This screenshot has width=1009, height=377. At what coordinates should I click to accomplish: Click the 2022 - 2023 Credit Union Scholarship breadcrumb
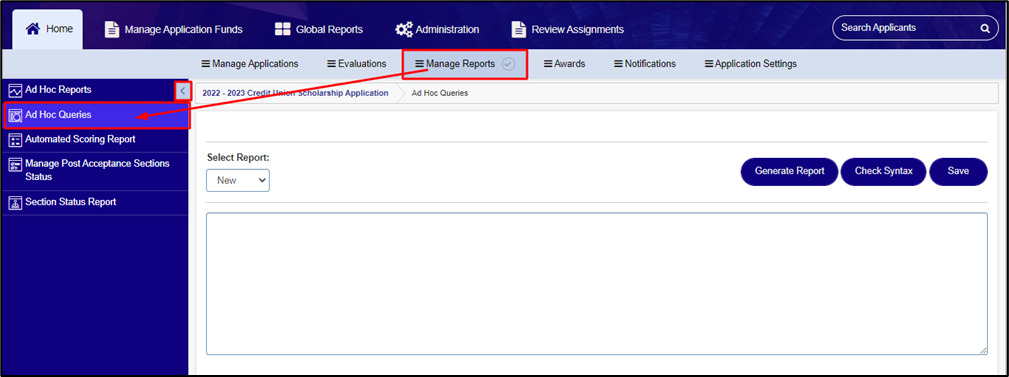295,93
